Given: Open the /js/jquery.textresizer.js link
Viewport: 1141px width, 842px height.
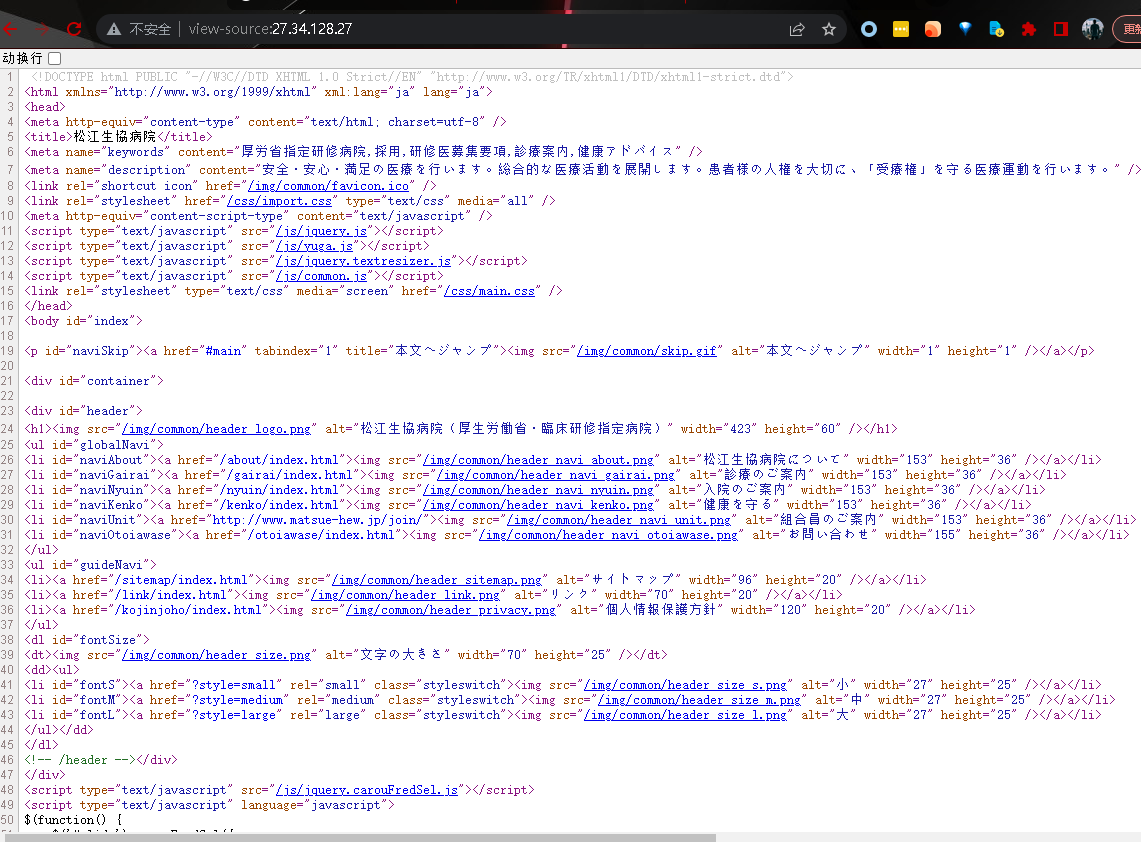Looking at the screenshot, I should tap(363, 261).
